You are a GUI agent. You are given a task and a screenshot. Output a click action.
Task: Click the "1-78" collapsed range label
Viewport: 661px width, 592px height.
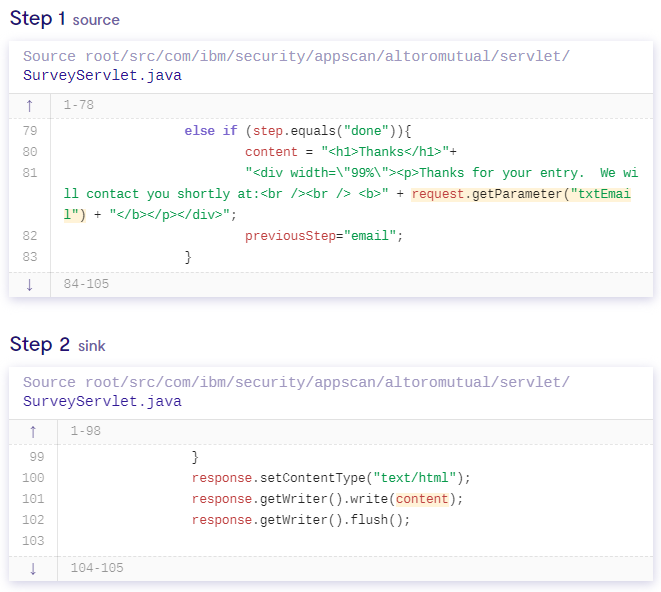[79, 105]
